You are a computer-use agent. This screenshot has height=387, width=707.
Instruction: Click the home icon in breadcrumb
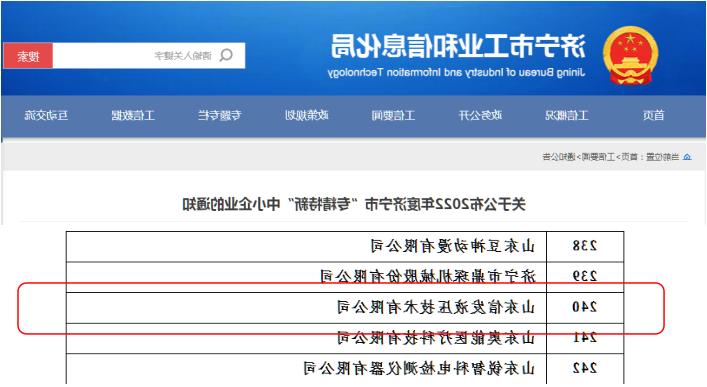tap(687, 157)
